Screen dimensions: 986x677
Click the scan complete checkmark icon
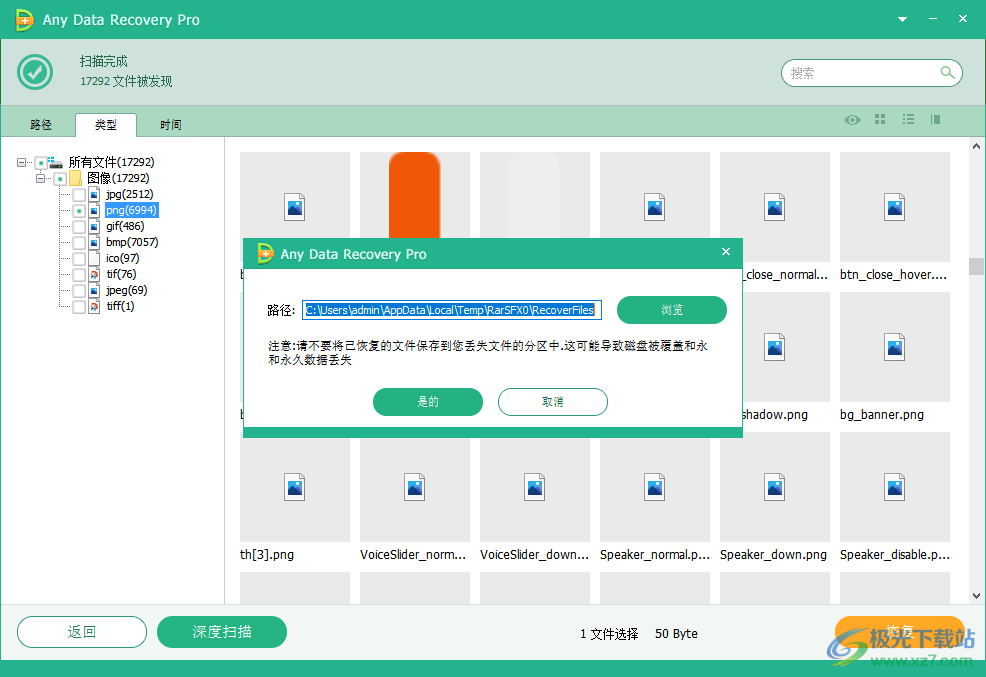point(35,72)
